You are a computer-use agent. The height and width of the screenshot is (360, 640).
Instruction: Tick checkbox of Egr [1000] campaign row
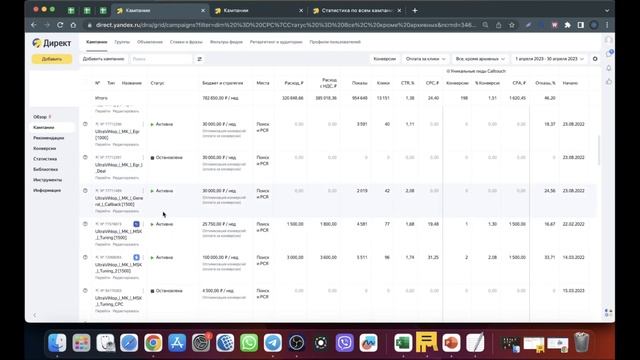point(85,124)
